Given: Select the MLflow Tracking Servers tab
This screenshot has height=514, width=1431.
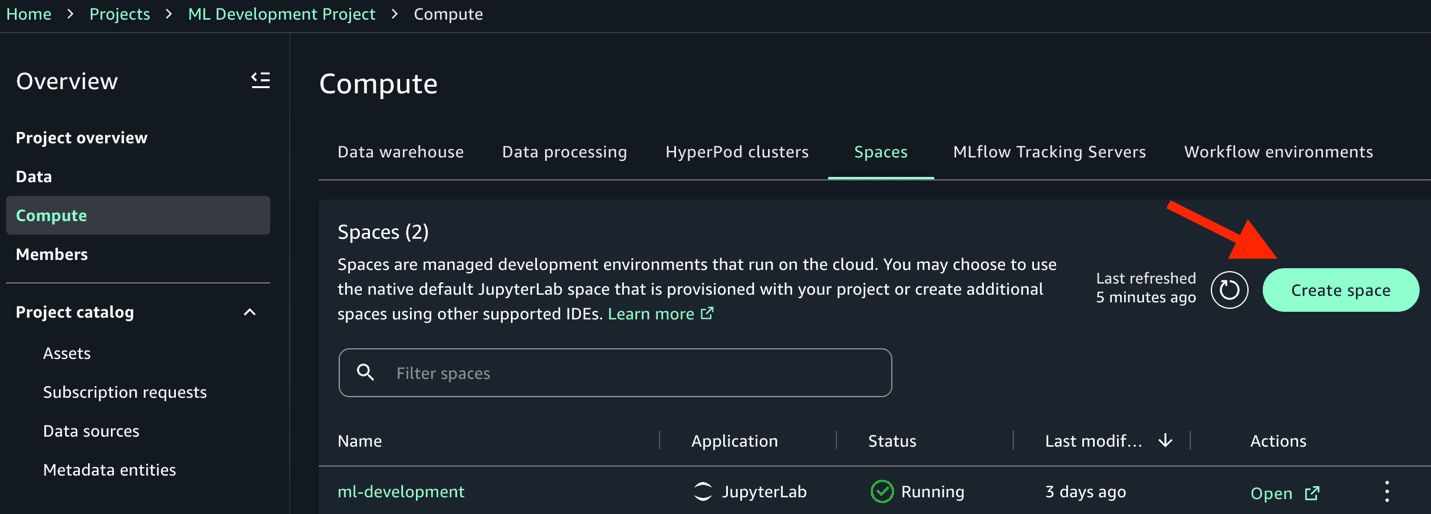Looking at the screenshot, I should click(x=1049, y=152).
